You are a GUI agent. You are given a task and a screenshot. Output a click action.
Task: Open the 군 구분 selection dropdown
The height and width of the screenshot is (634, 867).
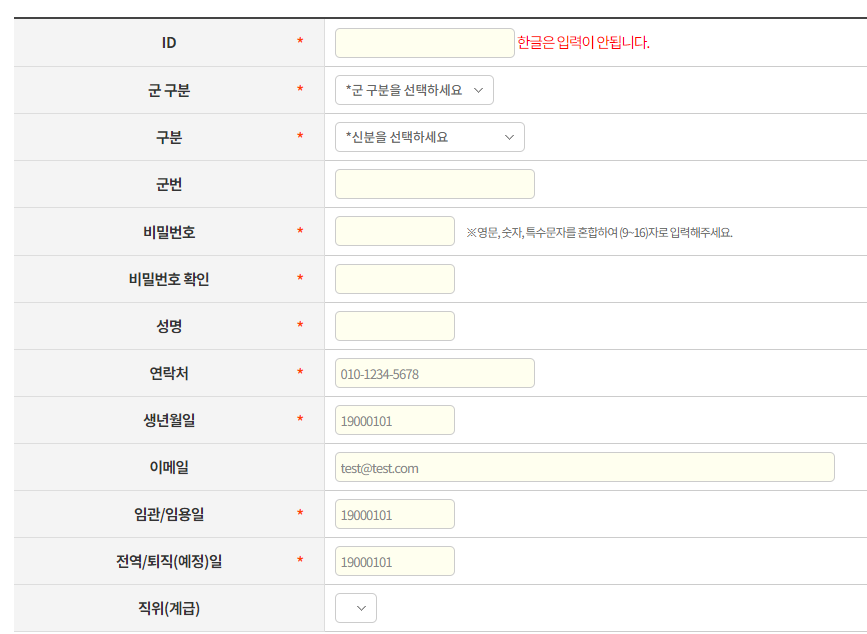tap(414, 90)
